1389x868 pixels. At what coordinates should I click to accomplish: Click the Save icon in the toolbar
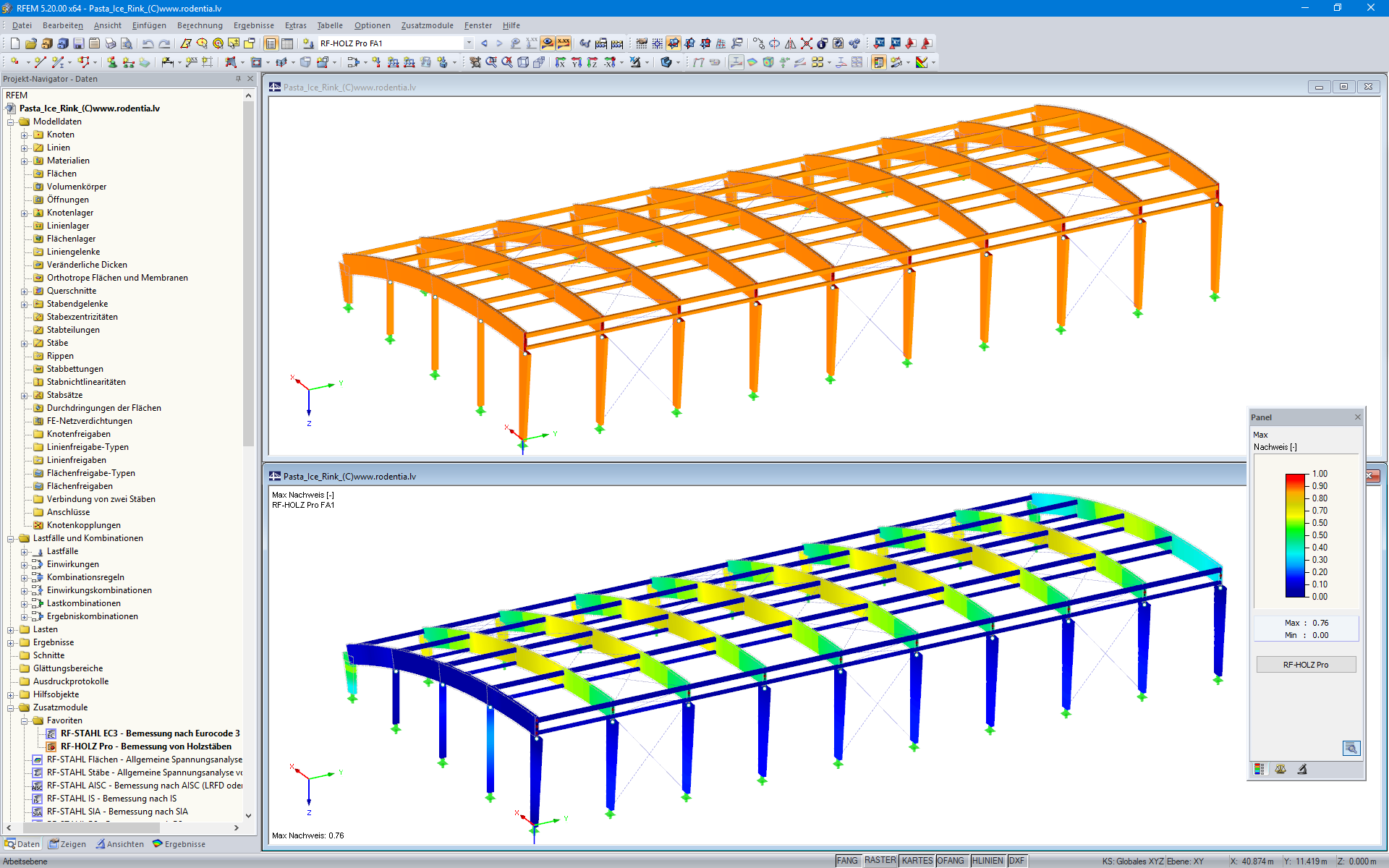77,43
